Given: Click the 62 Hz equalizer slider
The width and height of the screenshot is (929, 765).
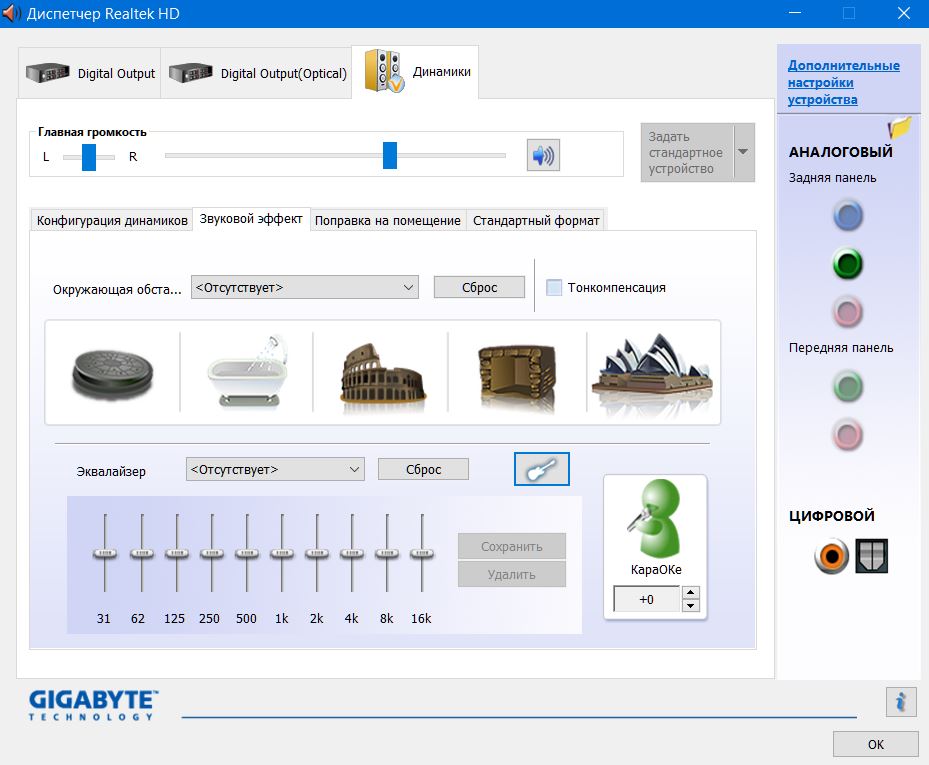Looking at the screenshot, I should (142, 553).
